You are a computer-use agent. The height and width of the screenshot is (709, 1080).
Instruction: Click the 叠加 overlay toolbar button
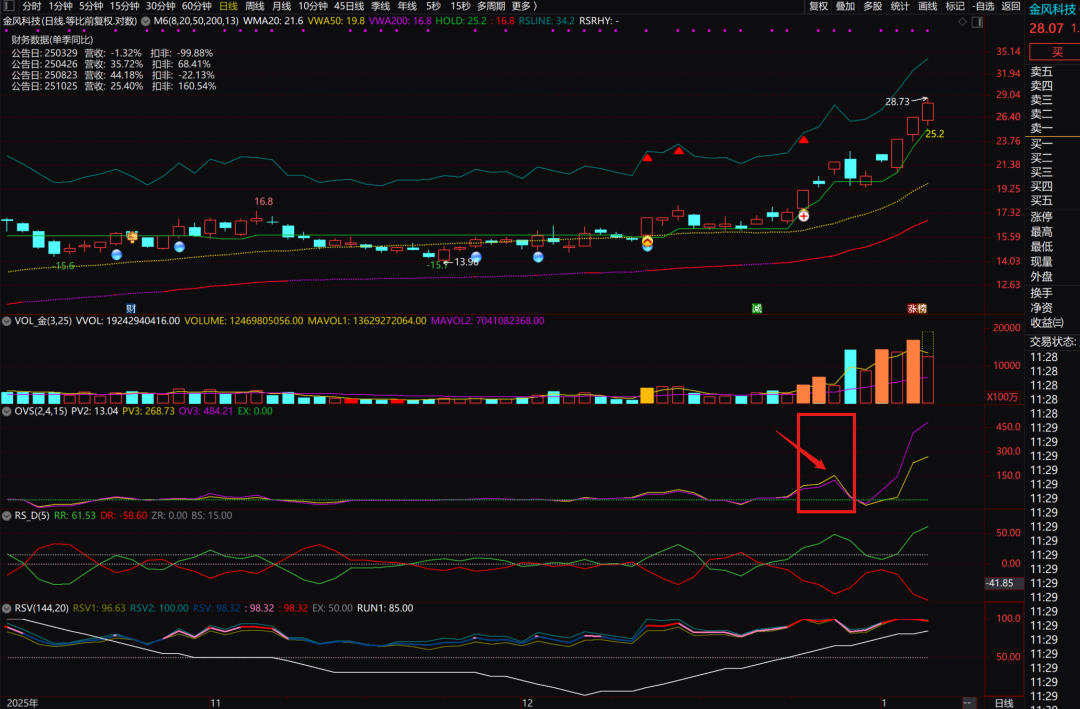[x=845, y=6]
